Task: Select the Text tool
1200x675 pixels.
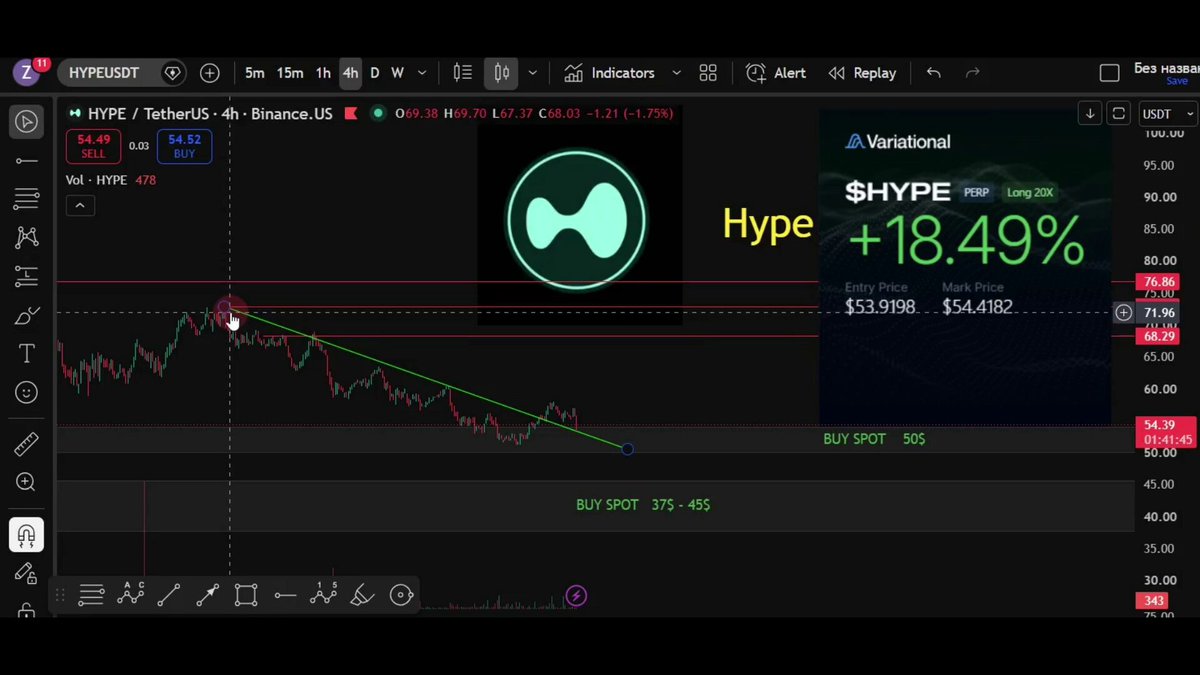Action: [x=27, y=354]
